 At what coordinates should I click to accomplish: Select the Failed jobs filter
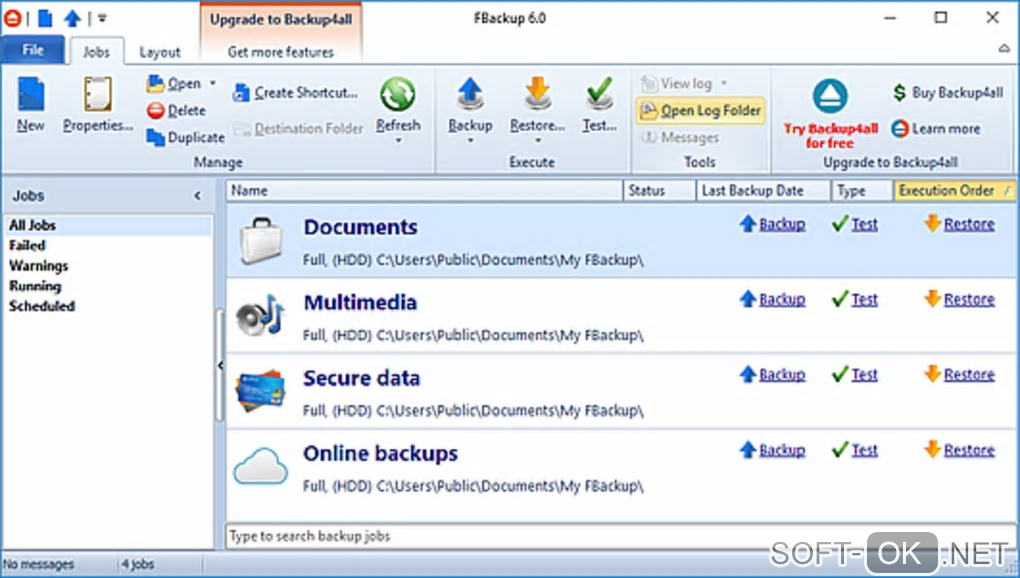click(x=27, y=245)
